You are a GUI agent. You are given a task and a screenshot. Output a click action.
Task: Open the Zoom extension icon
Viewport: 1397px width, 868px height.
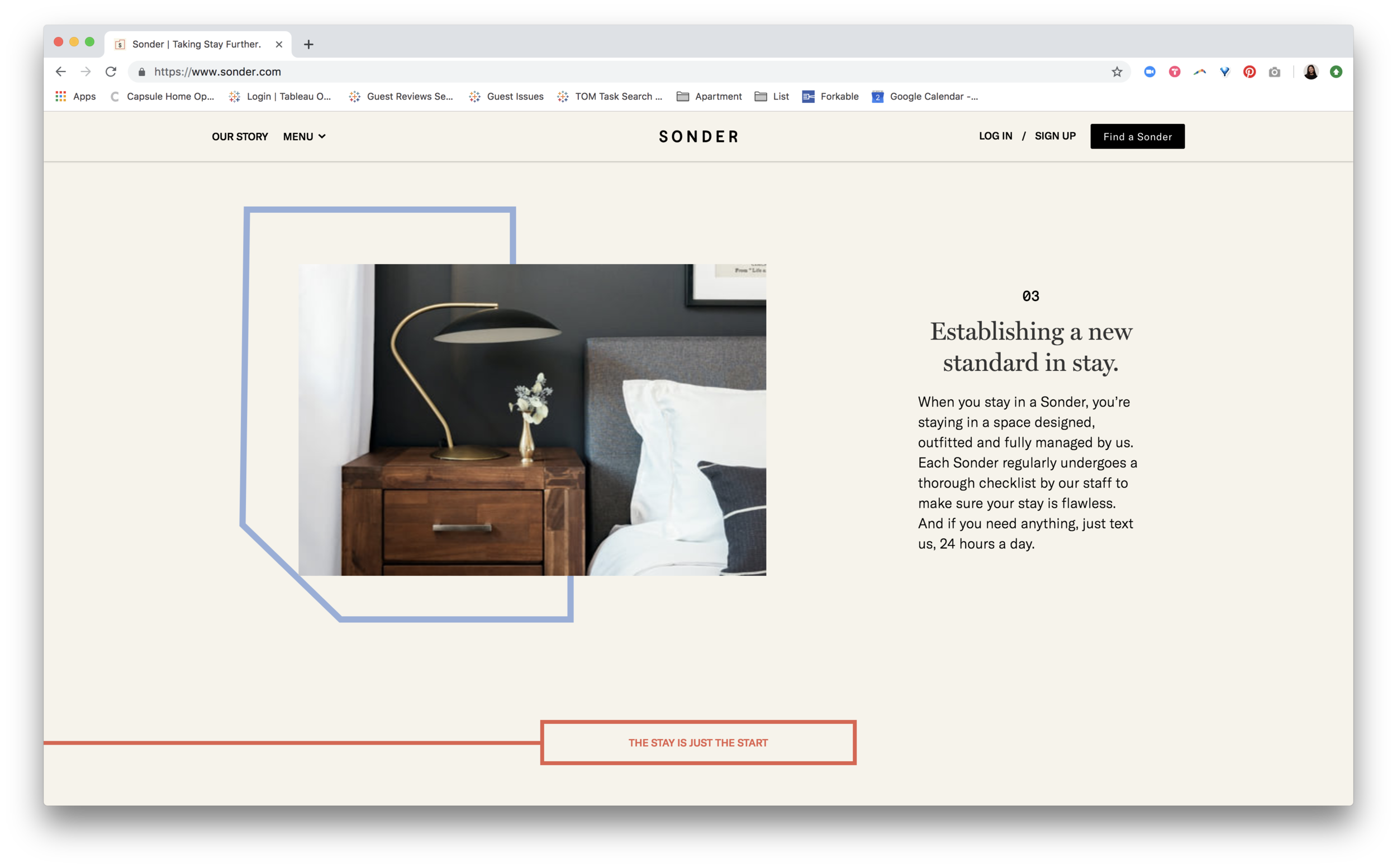tap(1149, 71)
